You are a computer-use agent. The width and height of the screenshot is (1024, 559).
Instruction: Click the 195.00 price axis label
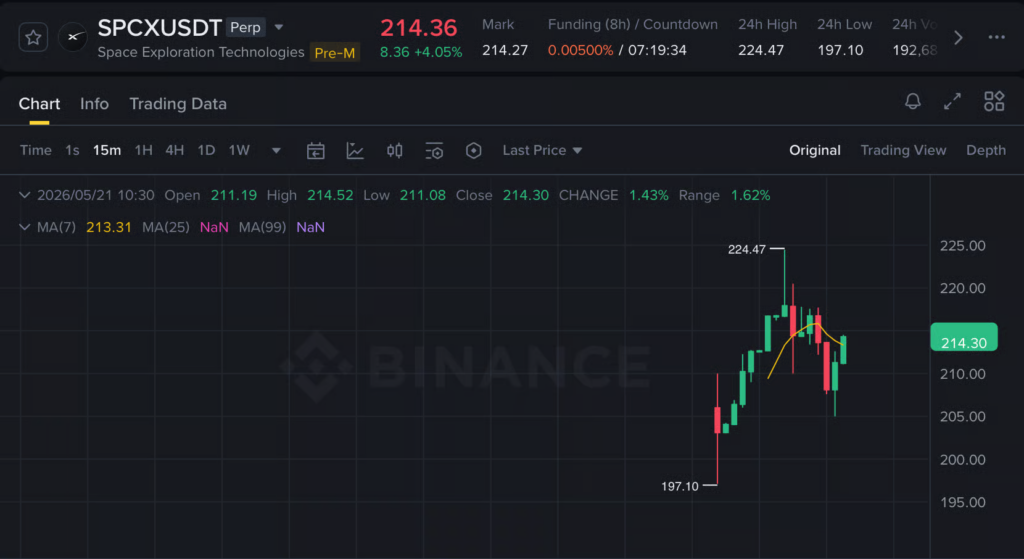(x=963, y=503)
